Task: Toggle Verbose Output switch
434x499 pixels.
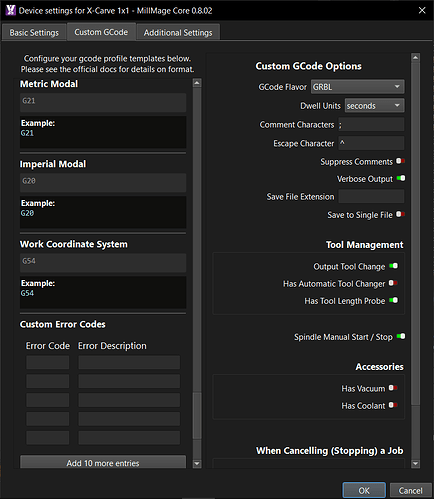Action: coord(401,178)
